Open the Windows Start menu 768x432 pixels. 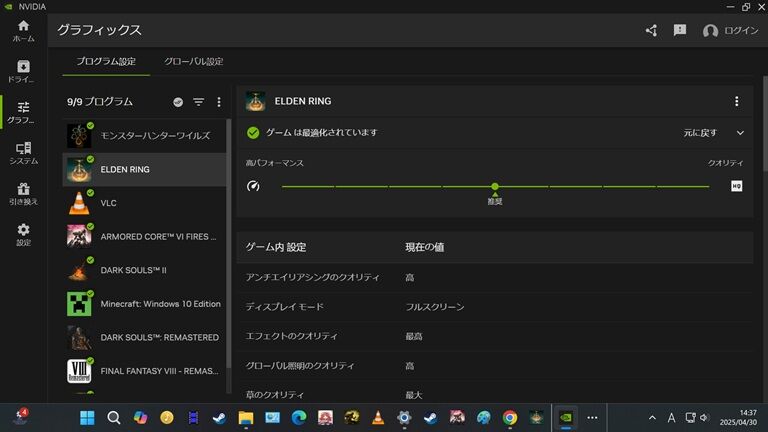87,418
